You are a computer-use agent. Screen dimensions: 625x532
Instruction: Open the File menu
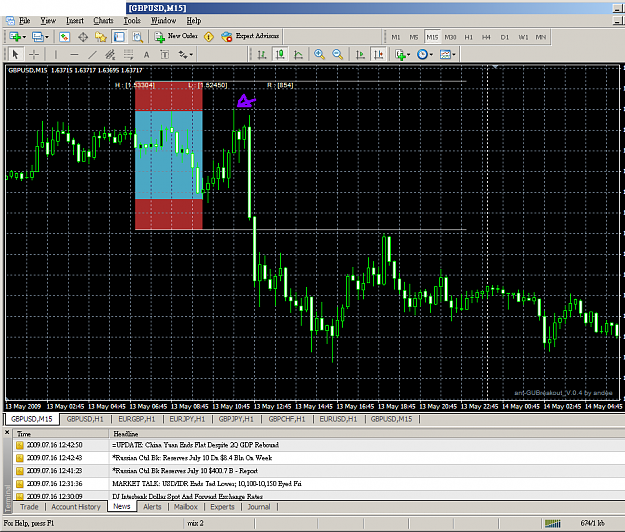click(25, 21)
